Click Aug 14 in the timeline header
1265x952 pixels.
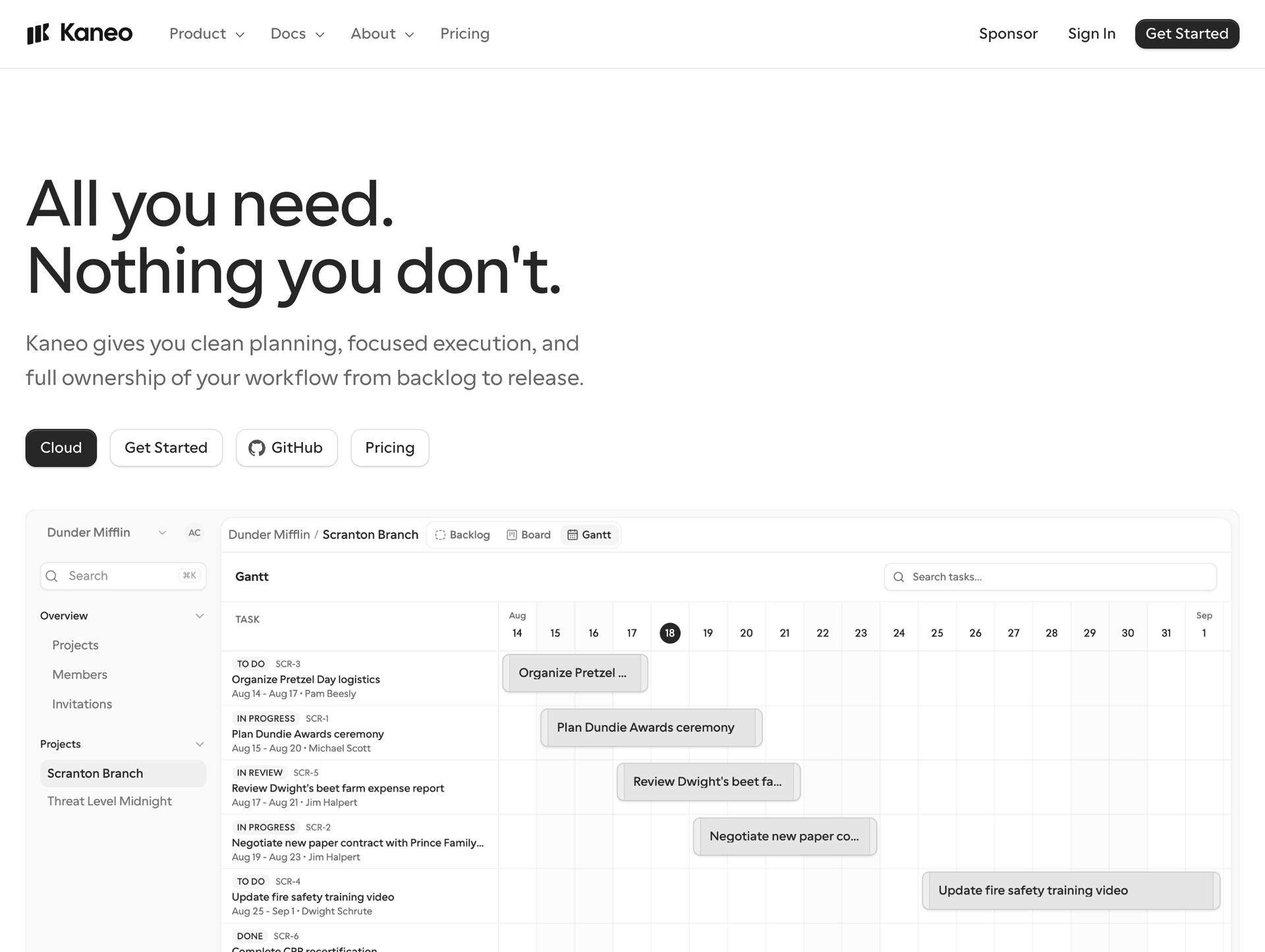pyautogui.click(x=517, y=625)
